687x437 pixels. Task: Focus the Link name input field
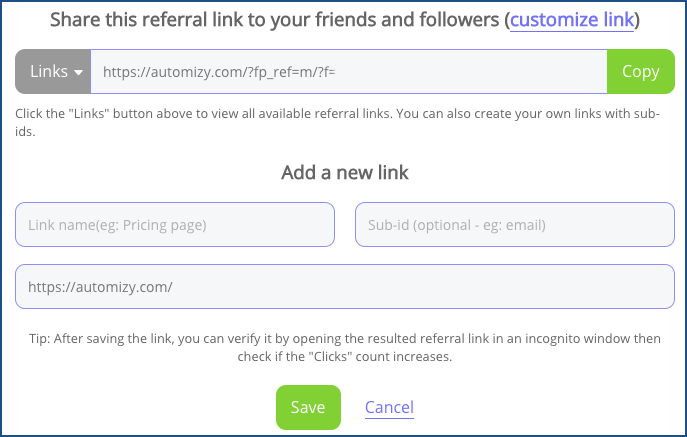[x=175, y=225]
